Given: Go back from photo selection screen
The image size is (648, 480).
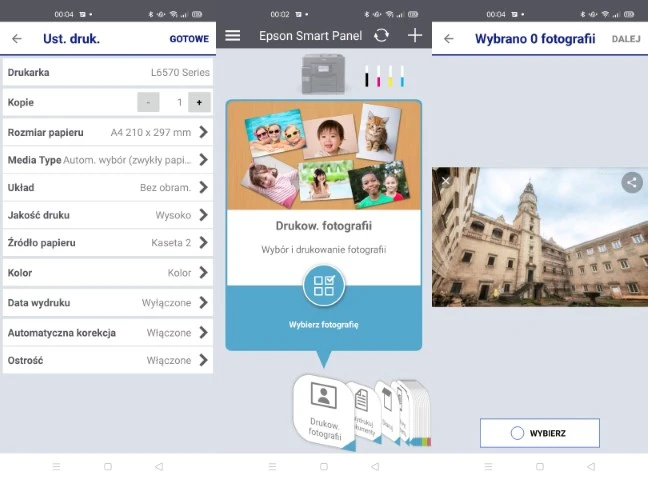Looking at the screenshot, I should click(449, 39).
